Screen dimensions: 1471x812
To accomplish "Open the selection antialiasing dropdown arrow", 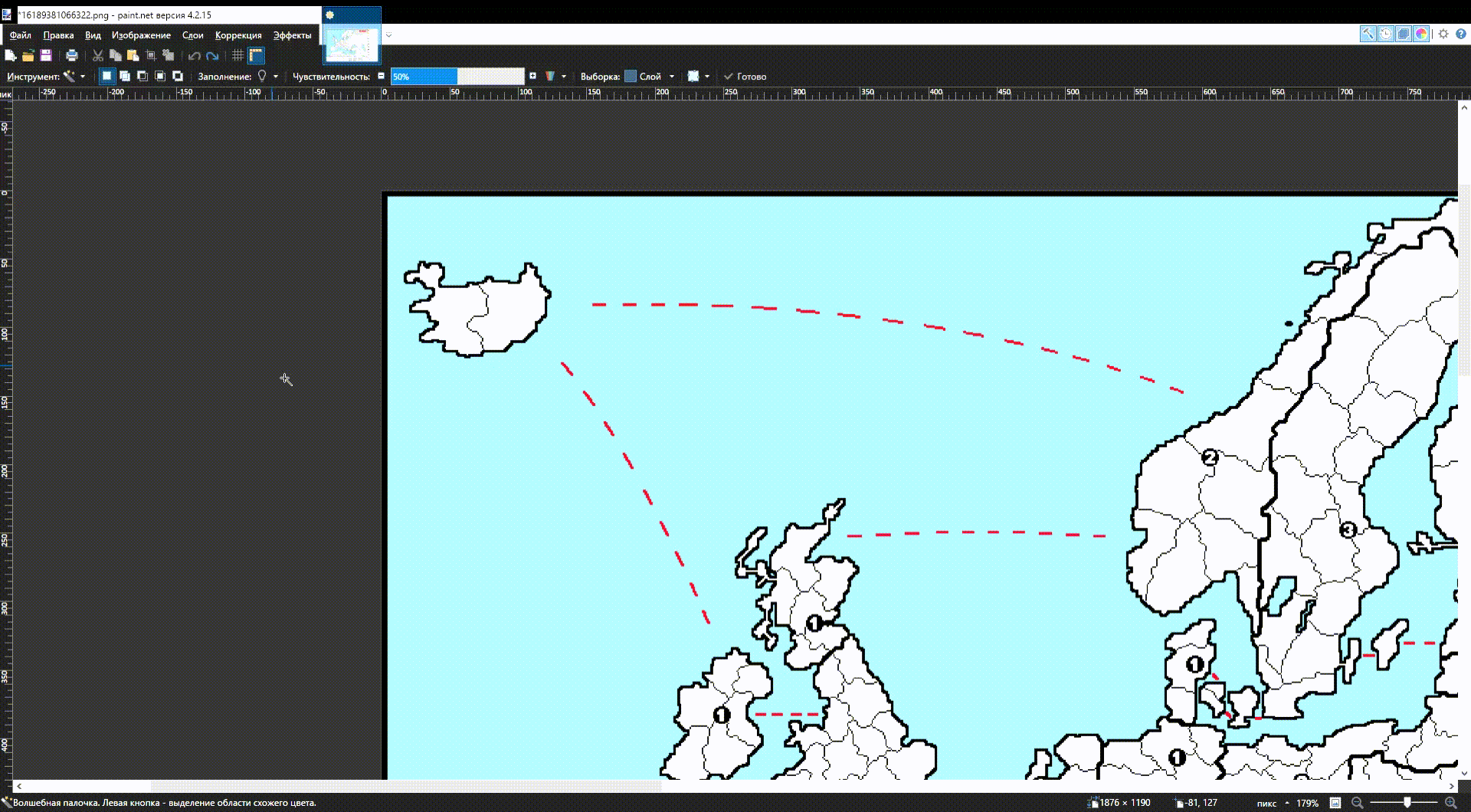I will pyautogui.click(x=707, y=76).
